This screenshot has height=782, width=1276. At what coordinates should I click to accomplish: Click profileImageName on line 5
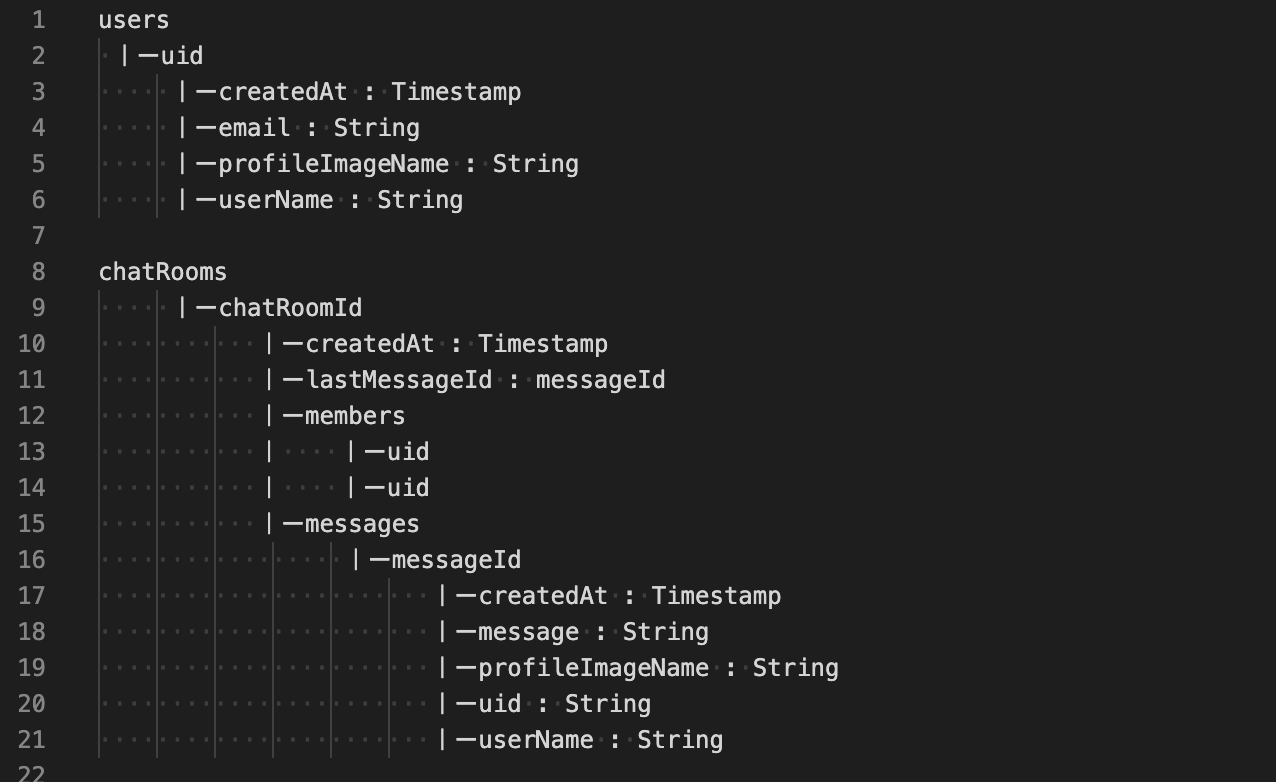pos(334,164)
